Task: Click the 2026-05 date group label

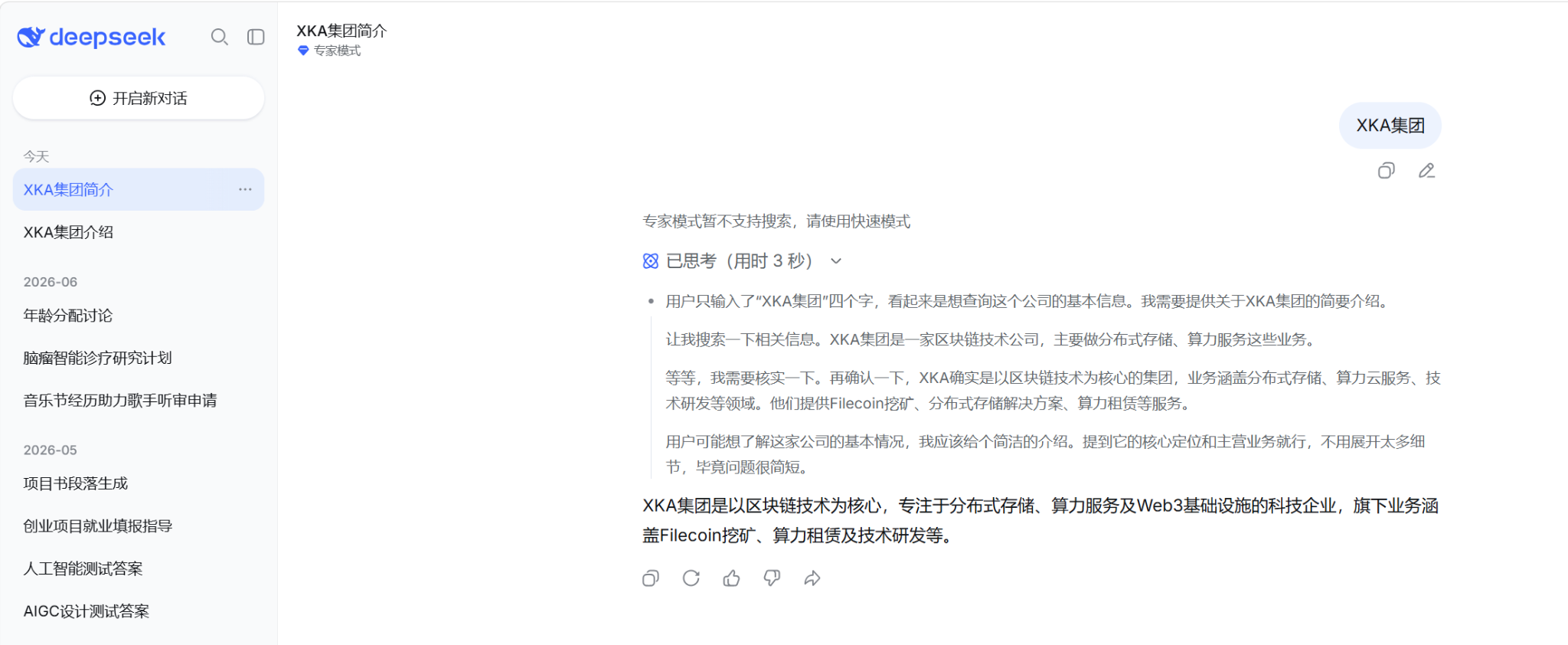Action: pyautogui.click(x=51, y=450)
